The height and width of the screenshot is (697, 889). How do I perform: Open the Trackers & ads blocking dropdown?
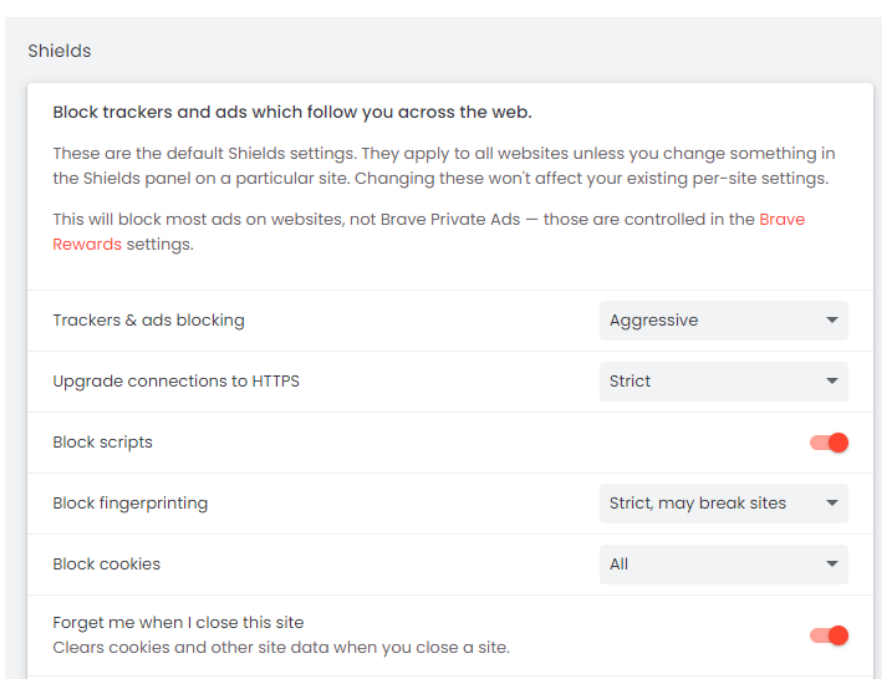722,321
